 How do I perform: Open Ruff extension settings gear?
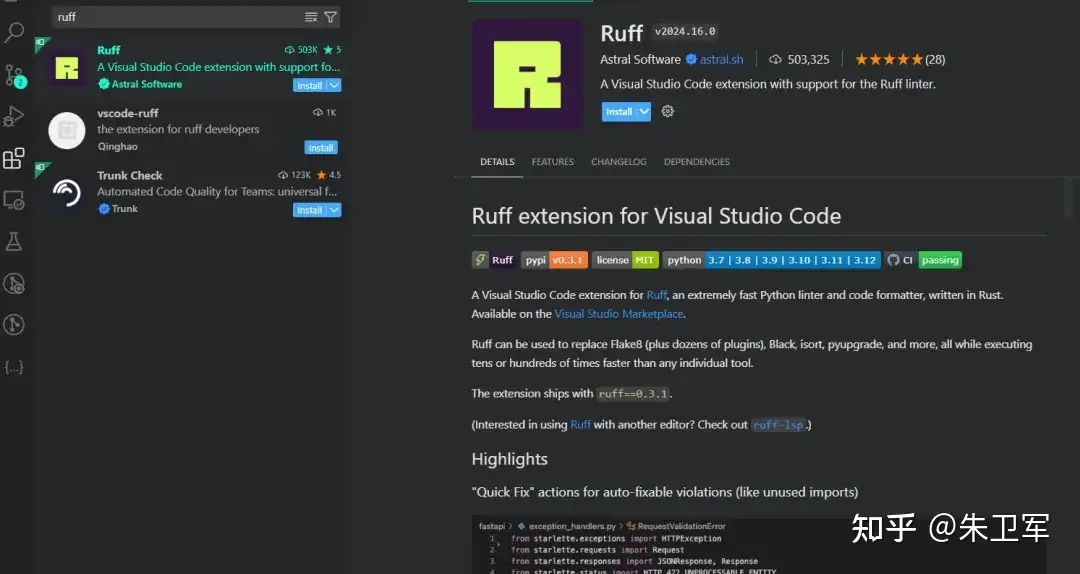[x=667, y=112]
